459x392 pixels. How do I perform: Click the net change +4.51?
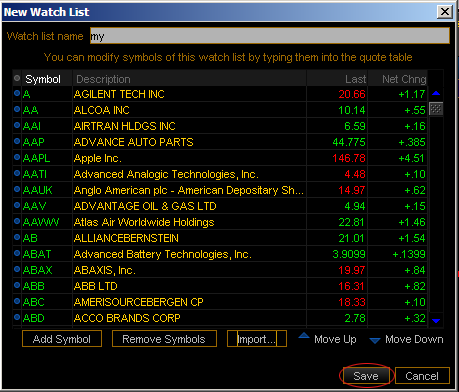pos(412,158)
